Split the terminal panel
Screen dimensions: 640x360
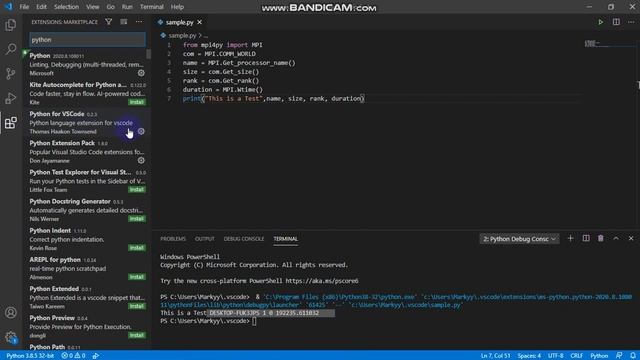pos(586,238)
